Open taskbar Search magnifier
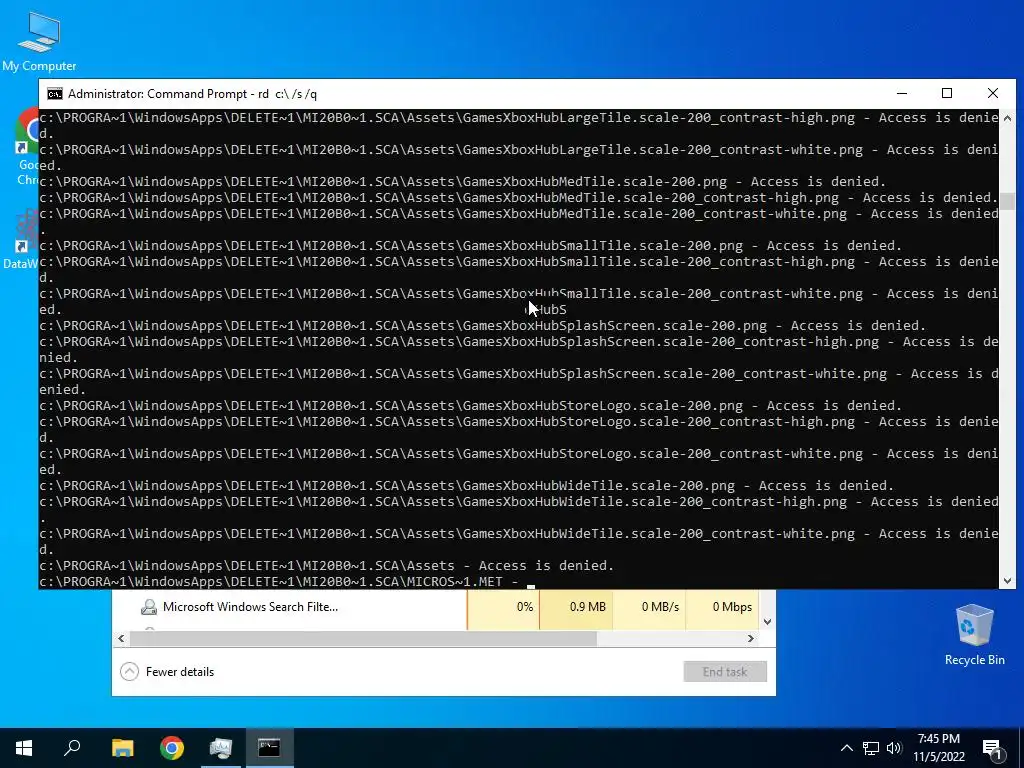1024x768 pixels. pos(72,748)
